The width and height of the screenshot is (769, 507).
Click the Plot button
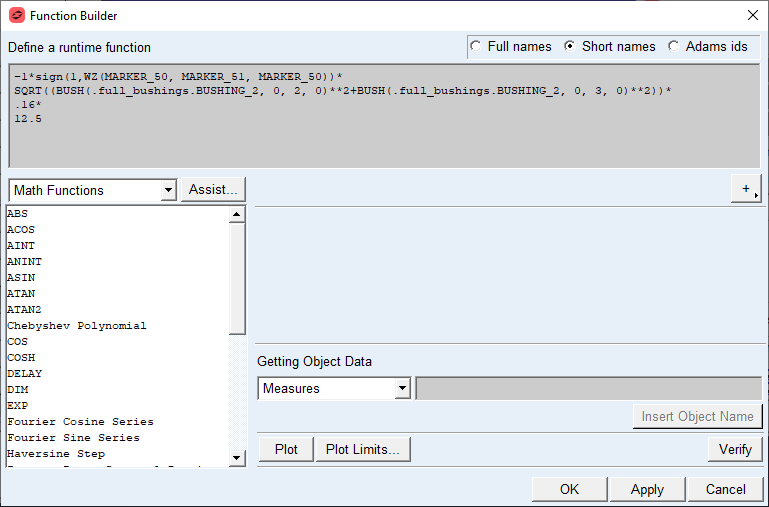pos(286,449)
